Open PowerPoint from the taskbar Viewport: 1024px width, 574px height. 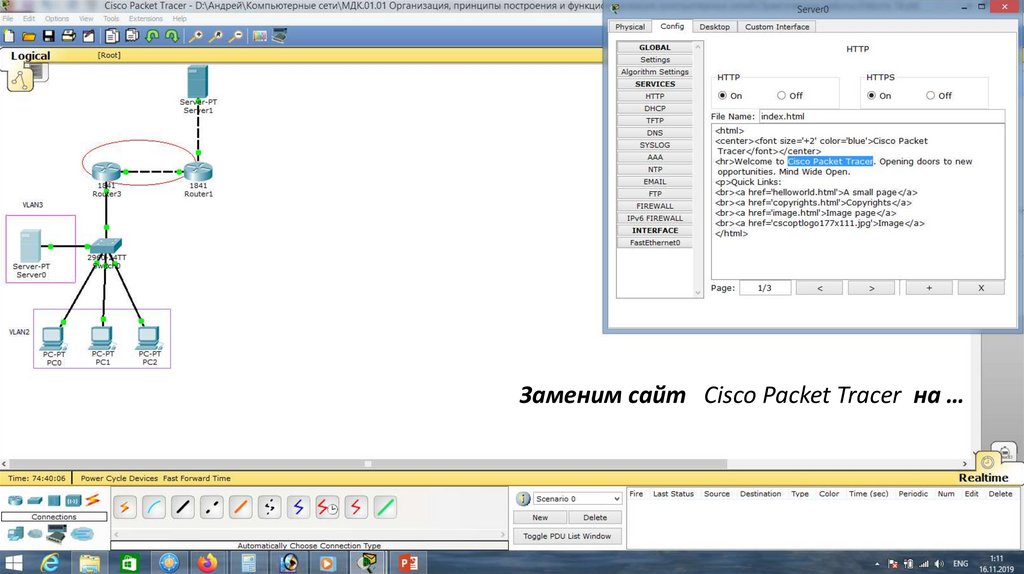tap(408, 562)
